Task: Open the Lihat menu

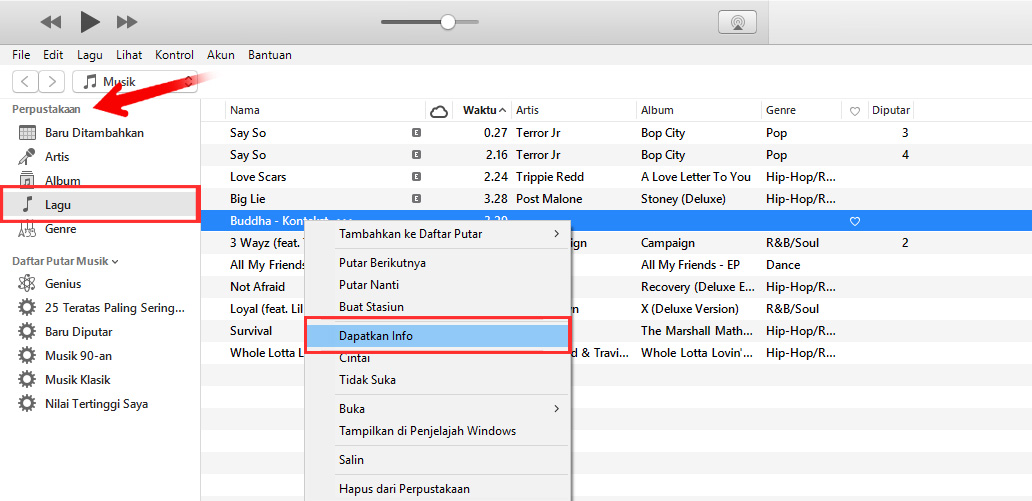Action: click(129, 55)
